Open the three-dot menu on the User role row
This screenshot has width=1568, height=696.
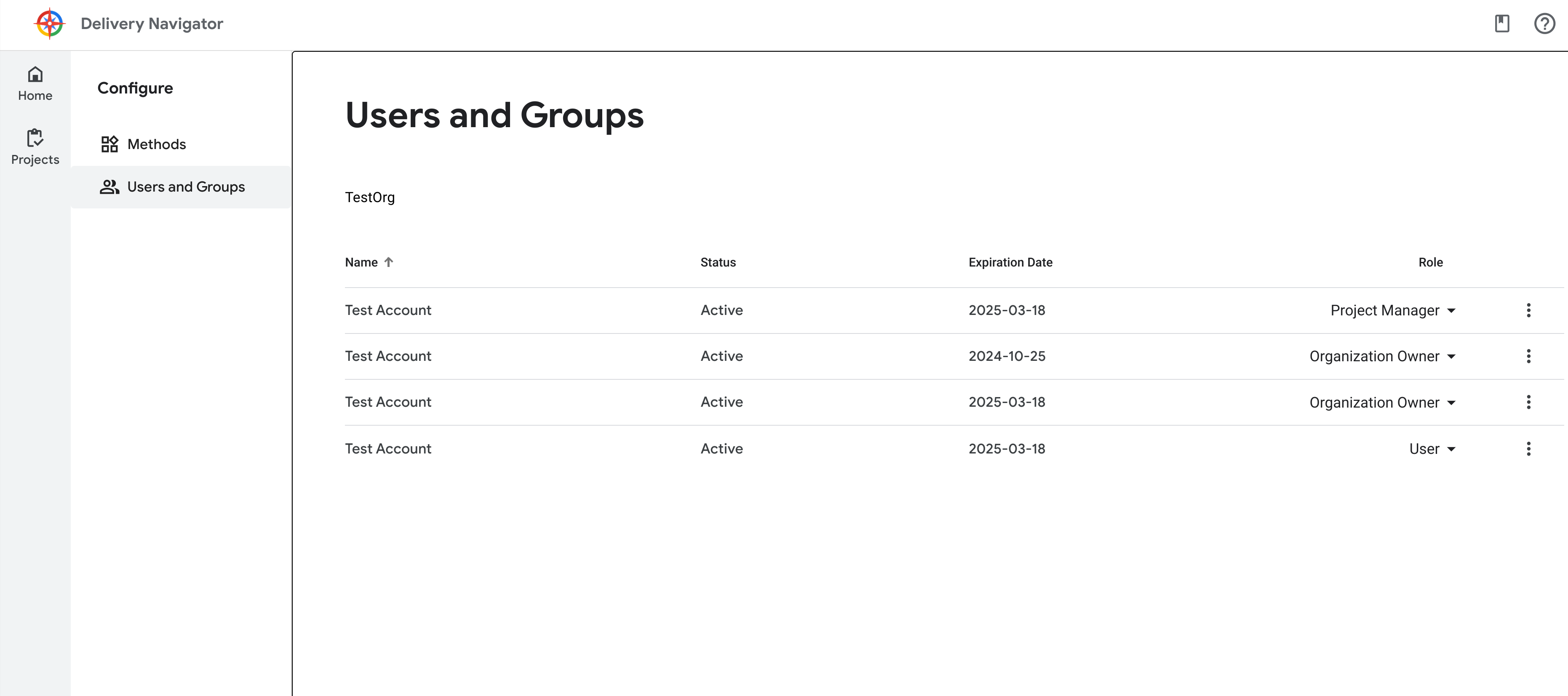1528,448
